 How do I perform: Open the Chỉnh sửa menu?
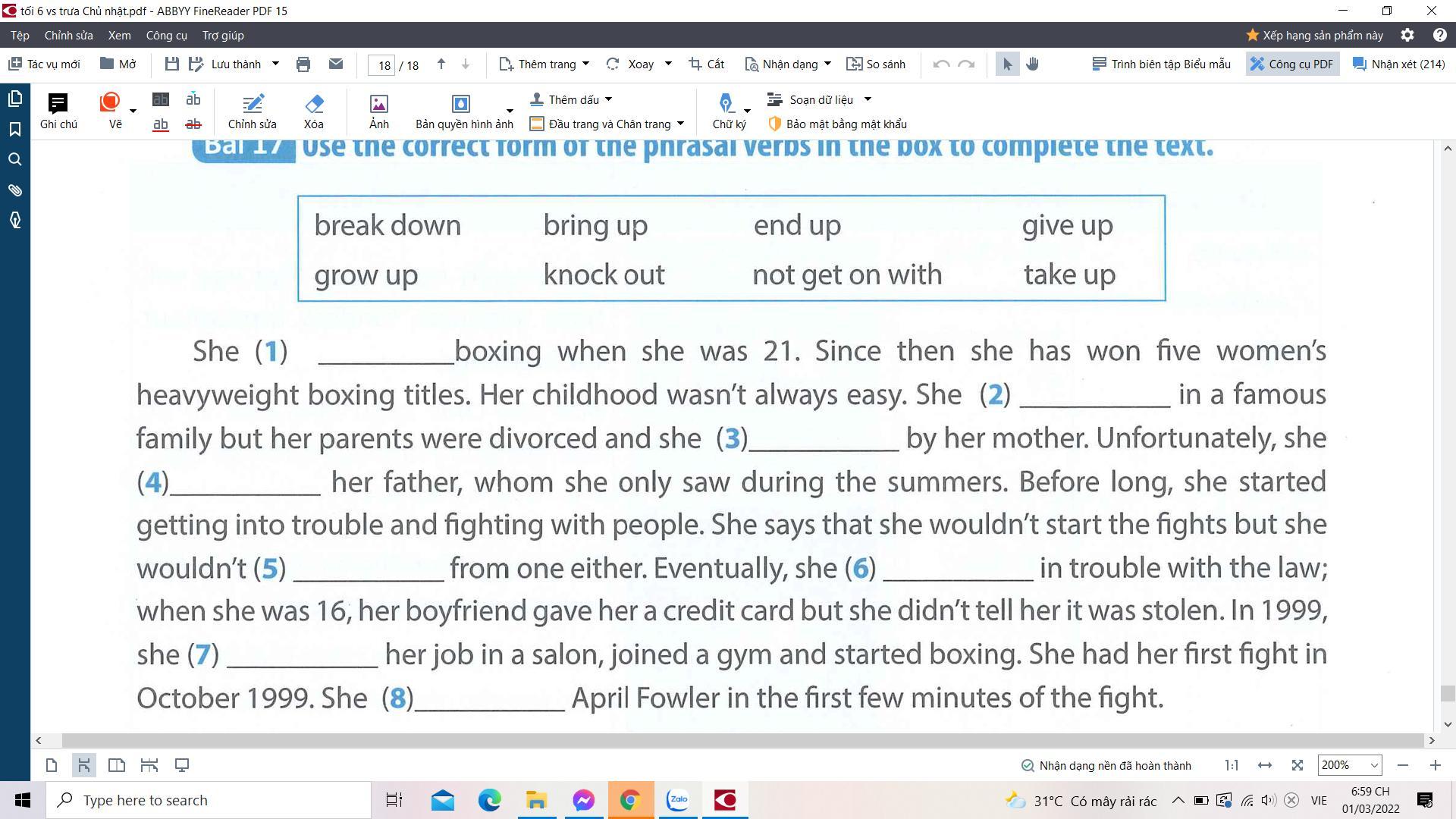68,36
